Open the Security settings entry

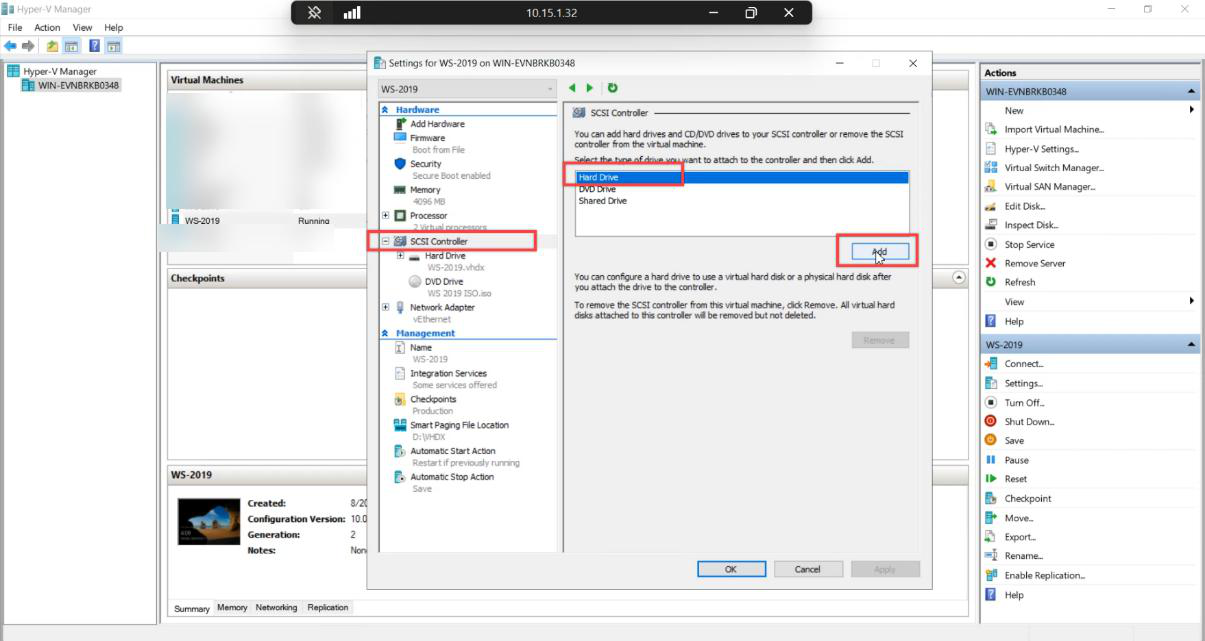(425, 164)
